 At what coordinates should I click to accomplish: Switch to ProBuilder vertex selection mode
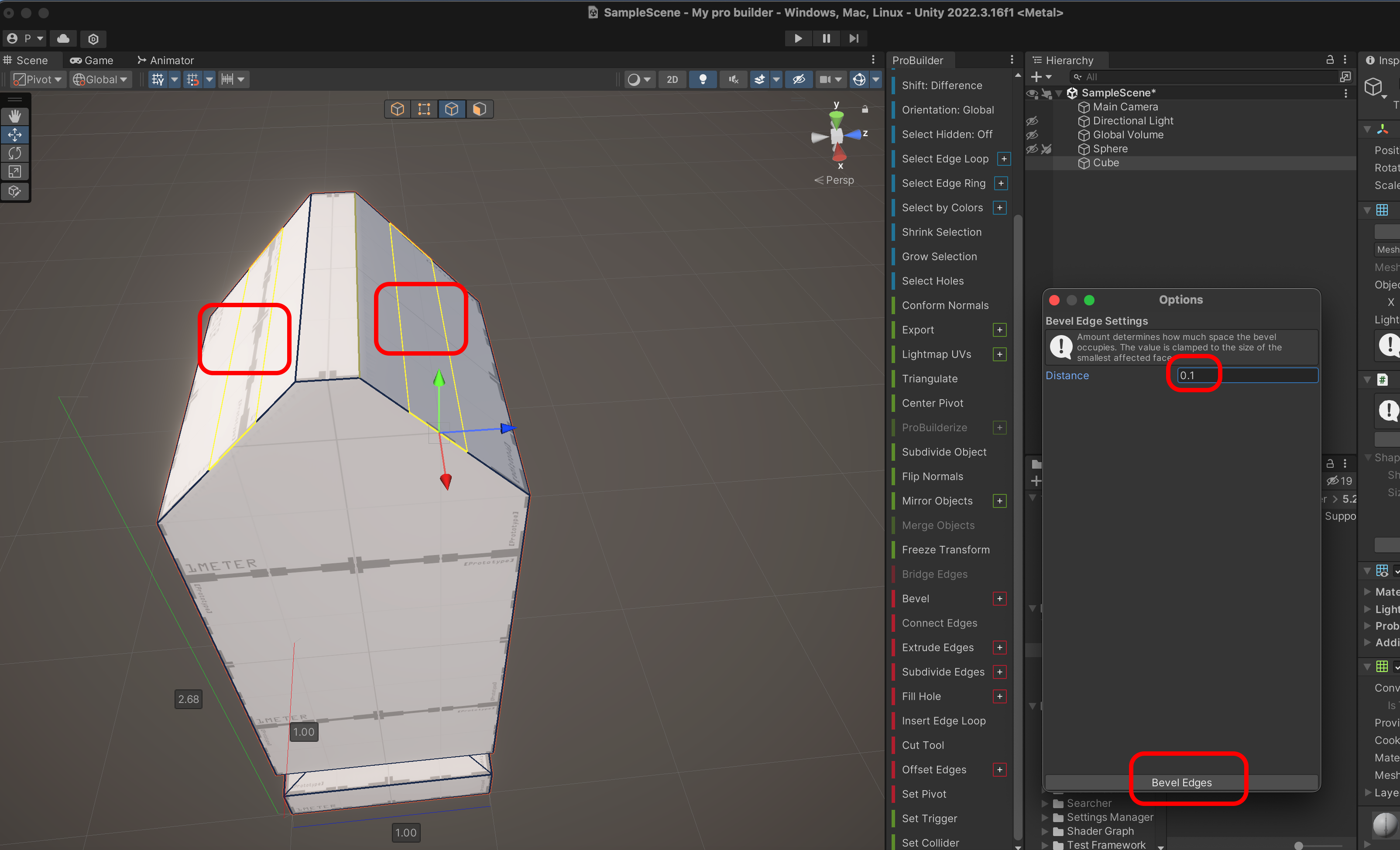point(424,109)
